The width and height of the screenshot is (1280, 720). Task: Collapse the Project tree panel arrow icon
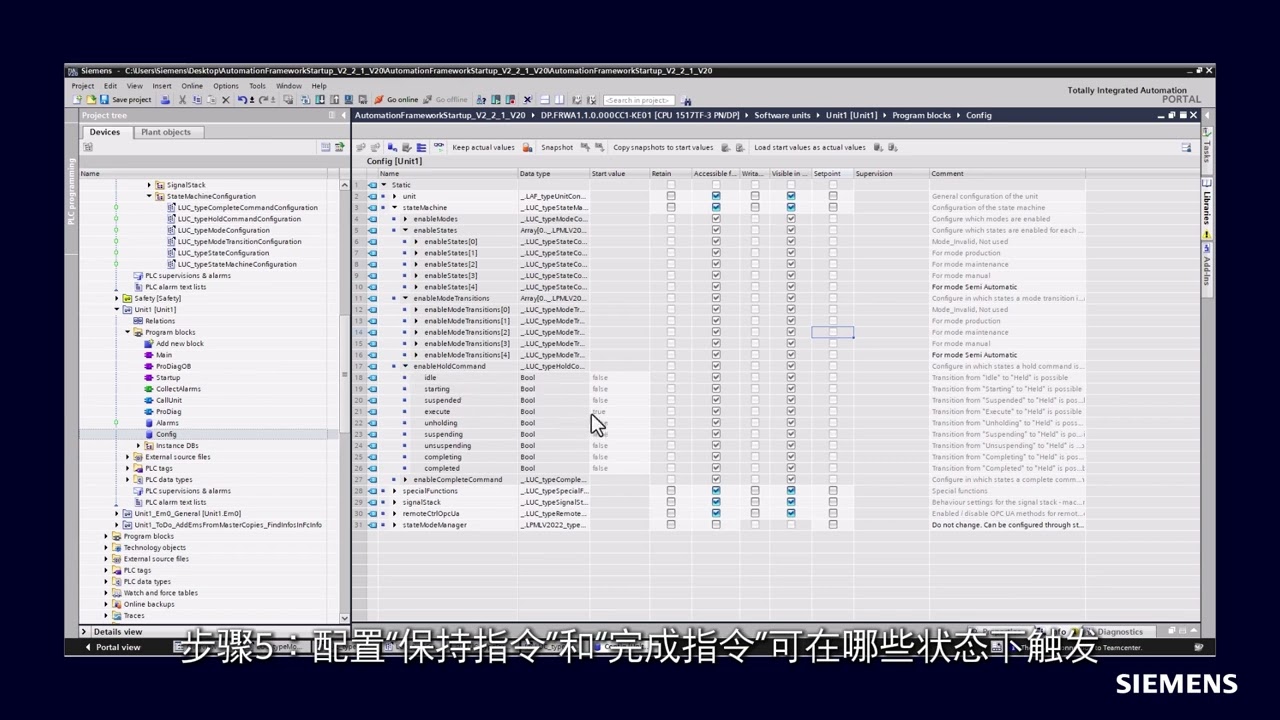click(x=343, y=115)
